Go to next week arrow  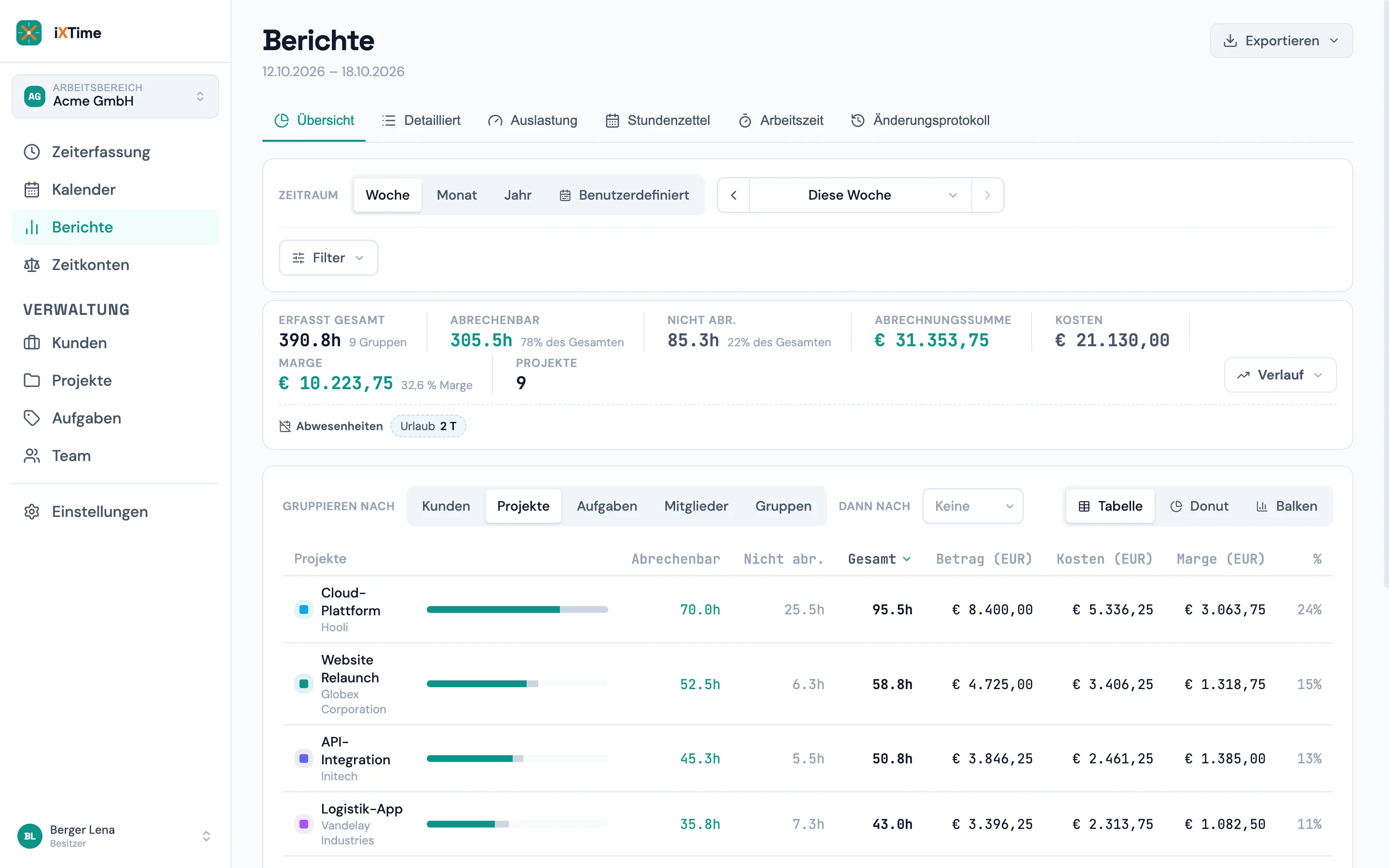pos(987,195)
